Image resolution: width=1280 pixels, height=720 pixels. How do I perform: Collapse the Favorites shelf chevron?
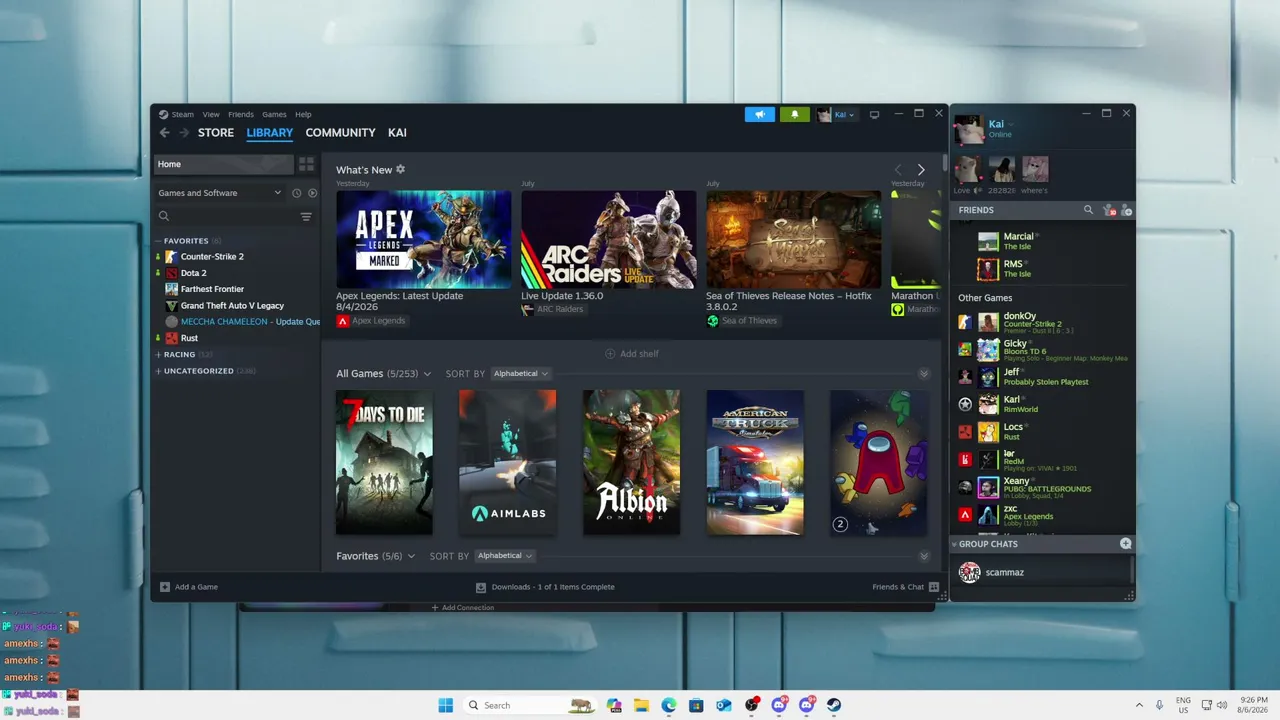tap(924, 556)
